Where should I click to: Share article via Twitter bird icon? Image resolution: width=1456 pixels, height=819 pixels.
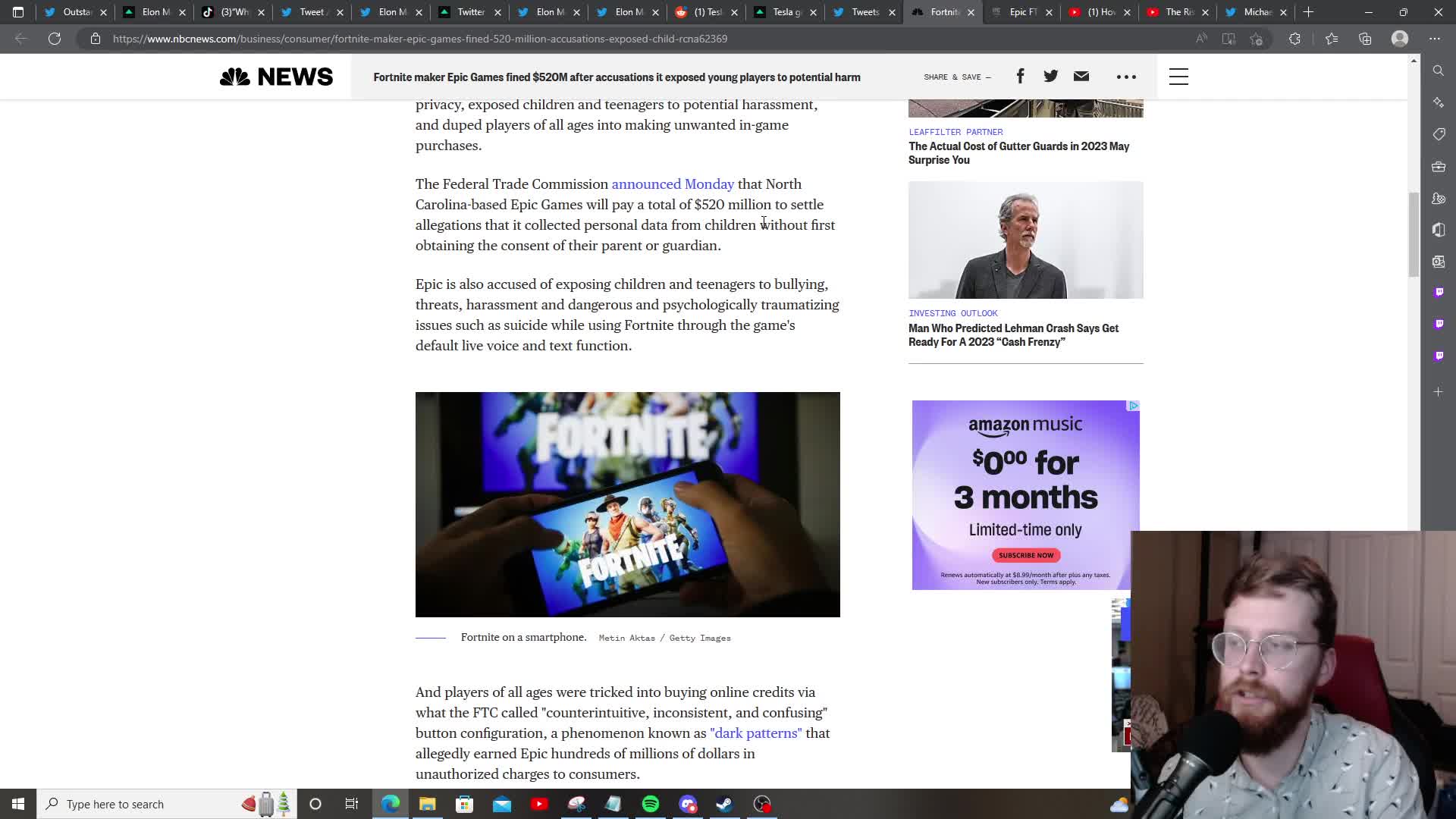(x=1050, y=76)
